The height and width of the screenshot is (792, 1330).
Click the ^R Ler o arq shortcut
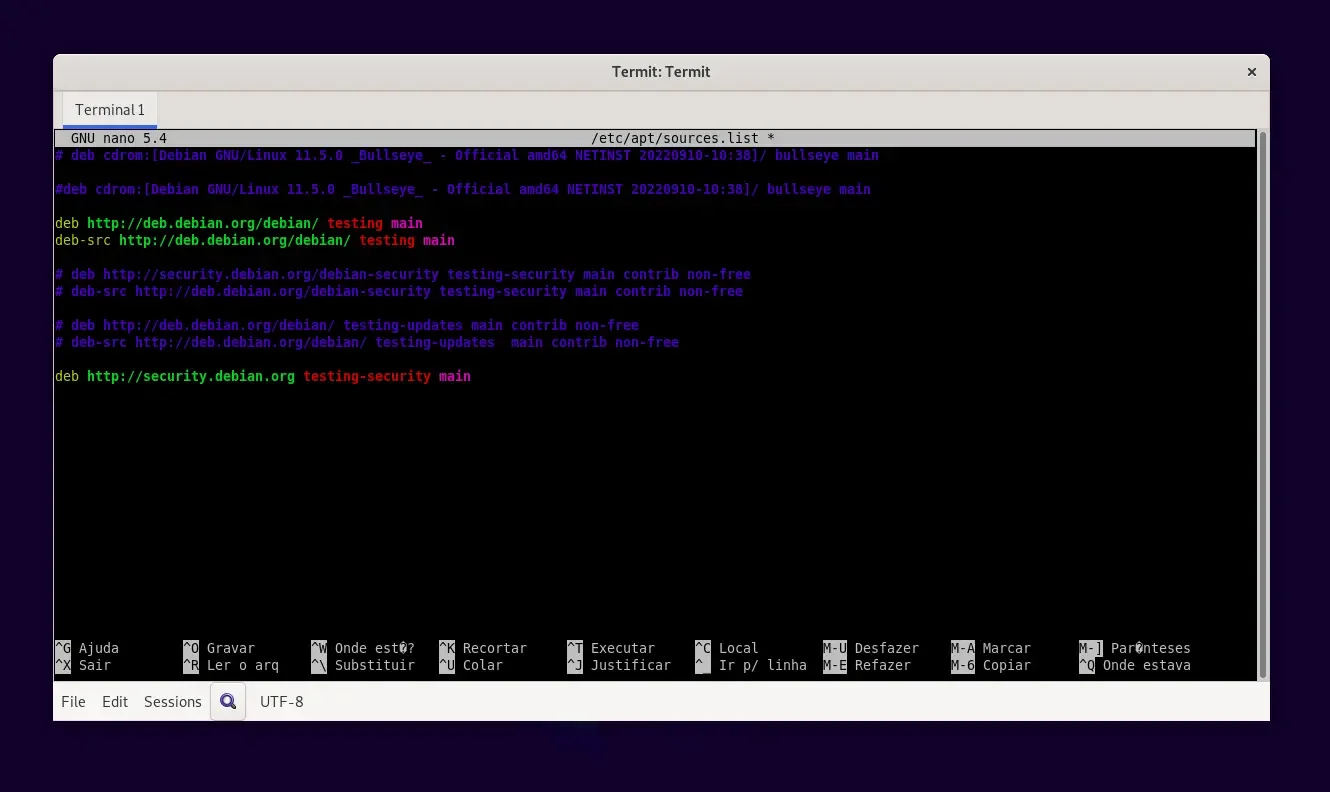point(231,665)
